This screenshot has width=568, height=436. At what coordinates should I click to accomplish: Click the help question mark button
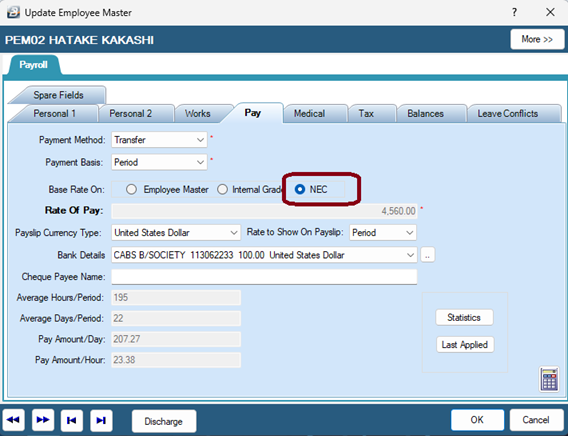pos(514,12)
